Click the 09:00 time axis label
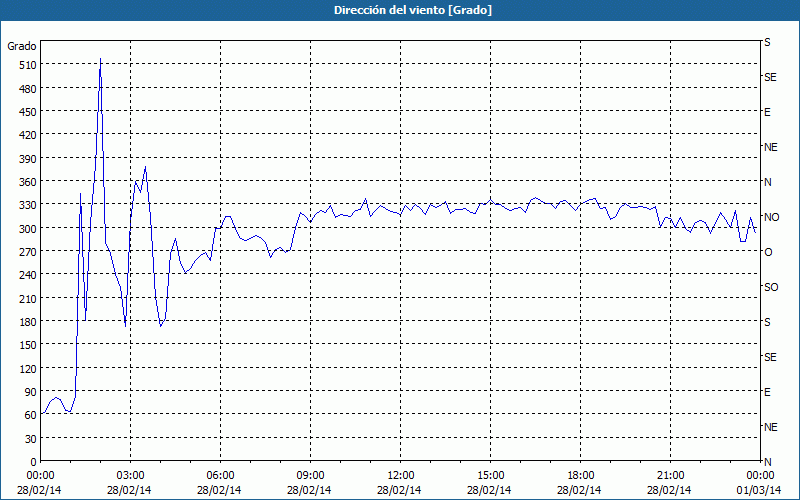The image size is (800, 500). [310, 476]
